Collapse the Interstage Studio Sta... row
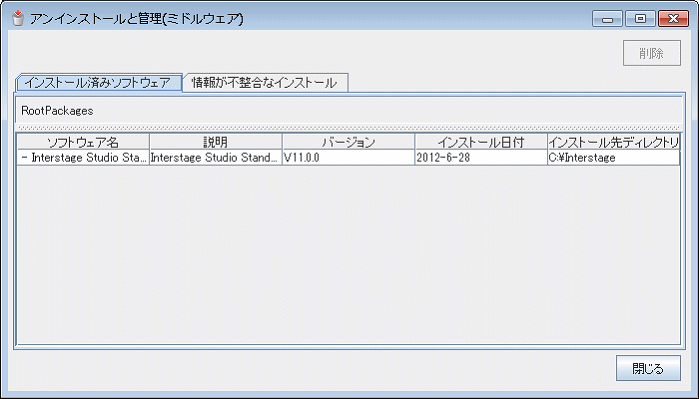 (25, 158)
